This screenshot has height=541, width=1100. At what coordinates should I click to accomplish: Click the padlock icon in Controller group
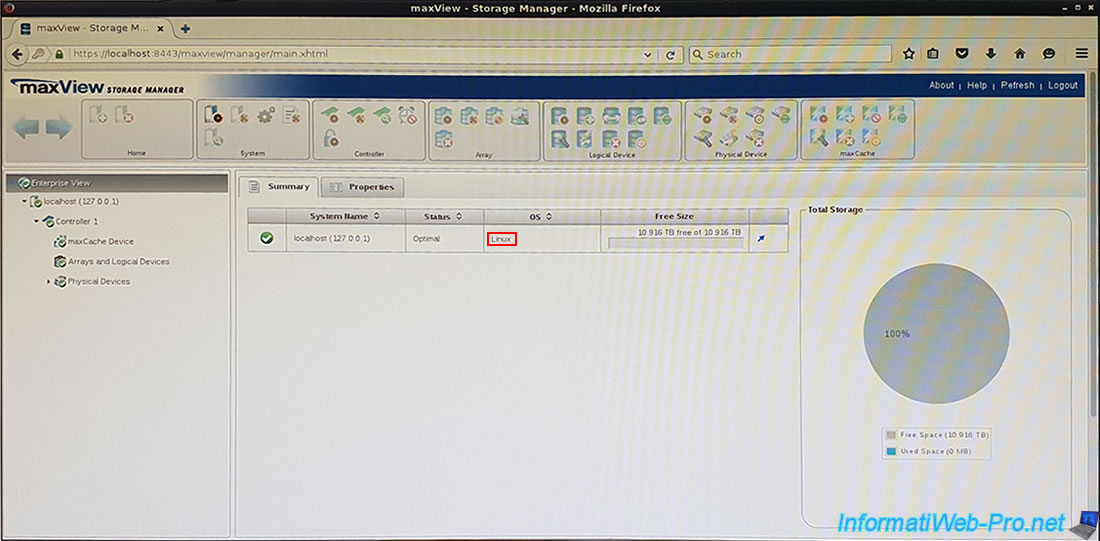click(x=330, y=138)
